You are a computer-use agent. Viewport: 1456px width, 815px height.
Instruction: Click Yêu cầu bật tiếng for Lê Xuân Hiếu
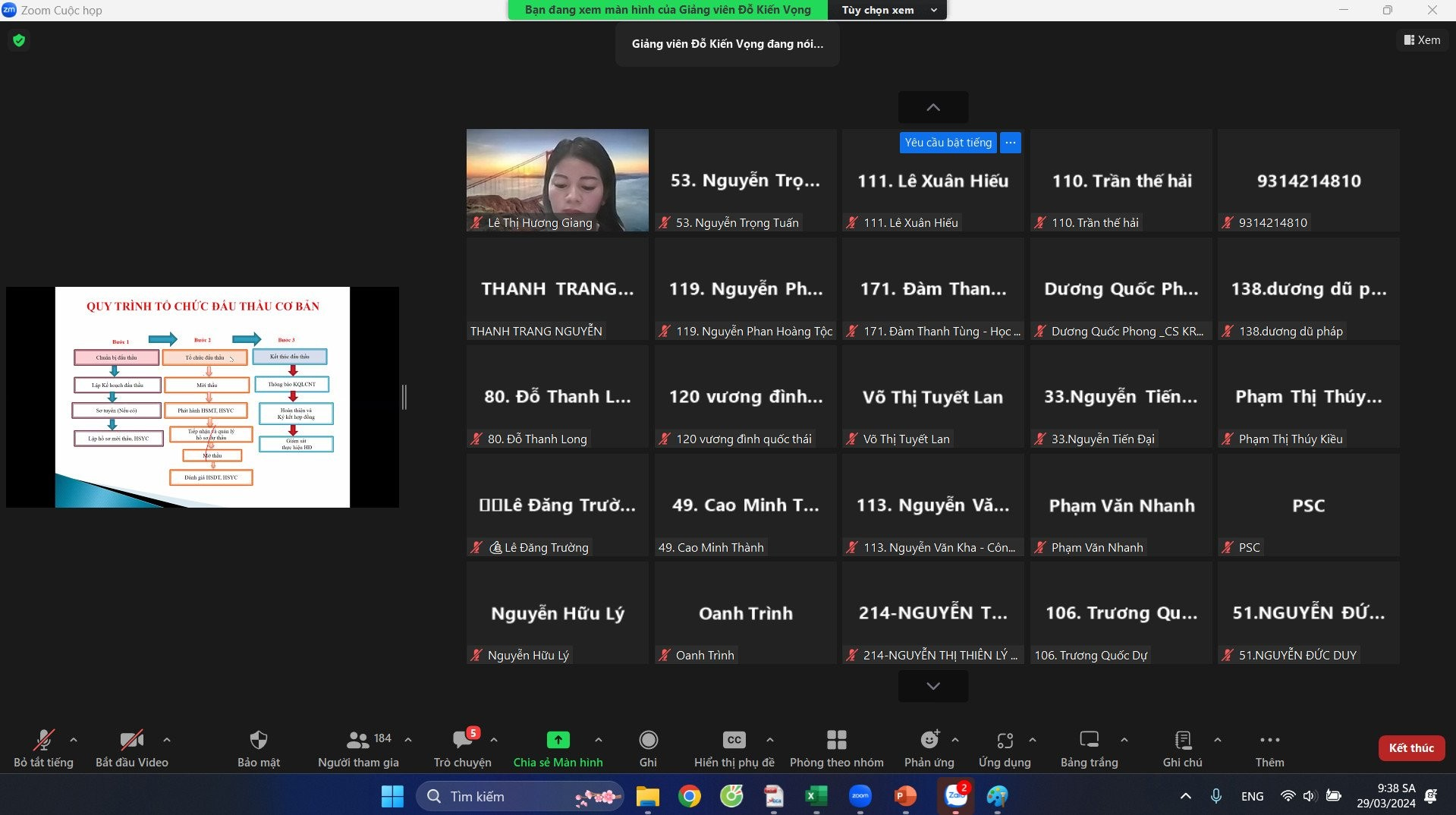pyautogui.click(x=948, y=143)
